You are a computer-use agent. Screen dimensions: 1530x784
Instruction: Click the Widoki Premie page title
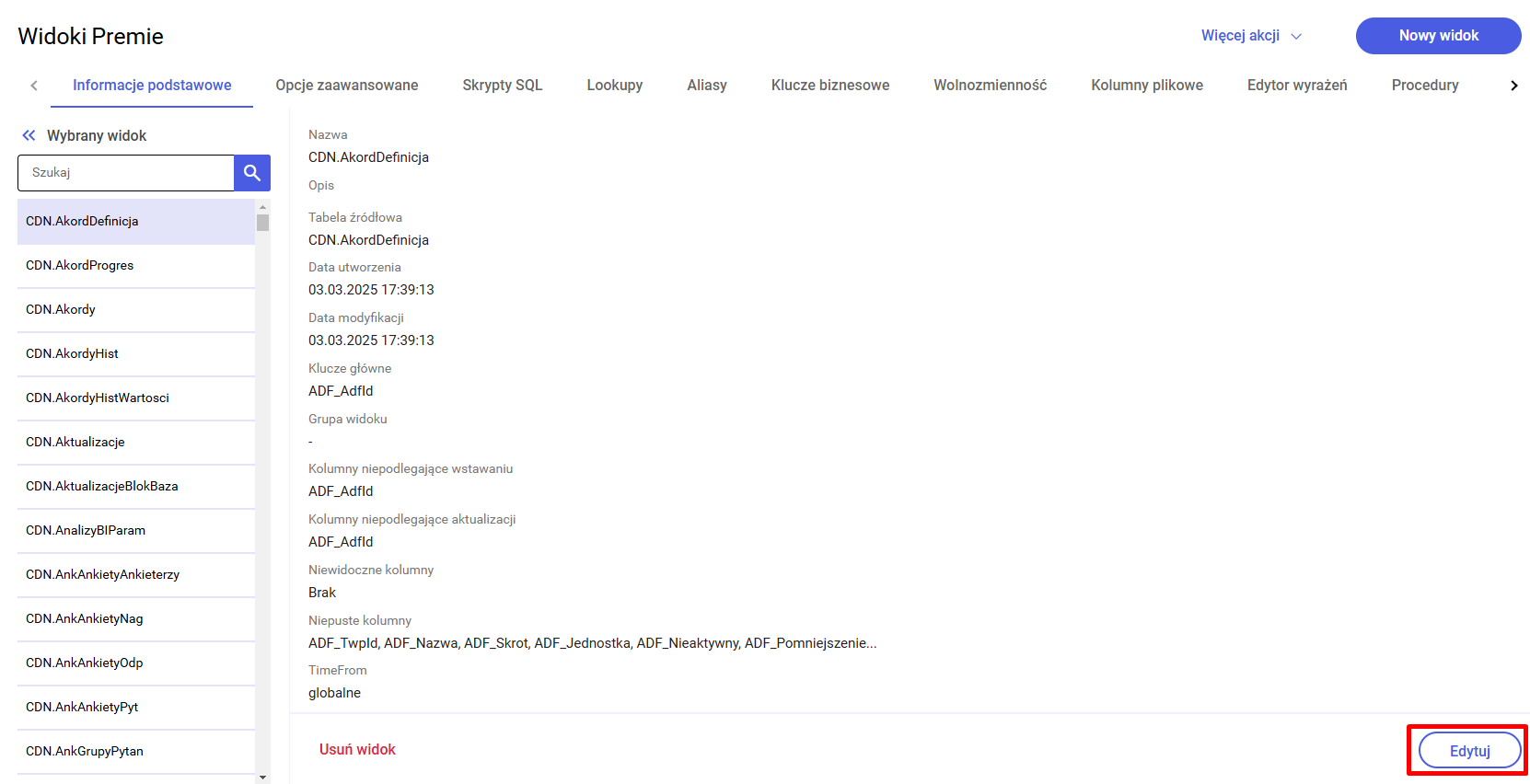pyautogui.click(x=90, y=36)
